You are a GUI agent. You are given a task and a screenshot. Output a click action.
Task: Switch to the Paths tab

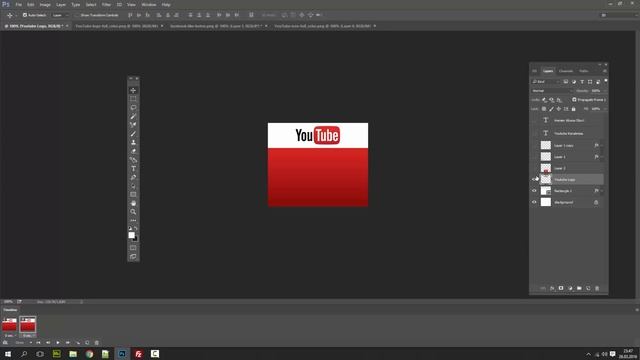(x=584, y=71)
